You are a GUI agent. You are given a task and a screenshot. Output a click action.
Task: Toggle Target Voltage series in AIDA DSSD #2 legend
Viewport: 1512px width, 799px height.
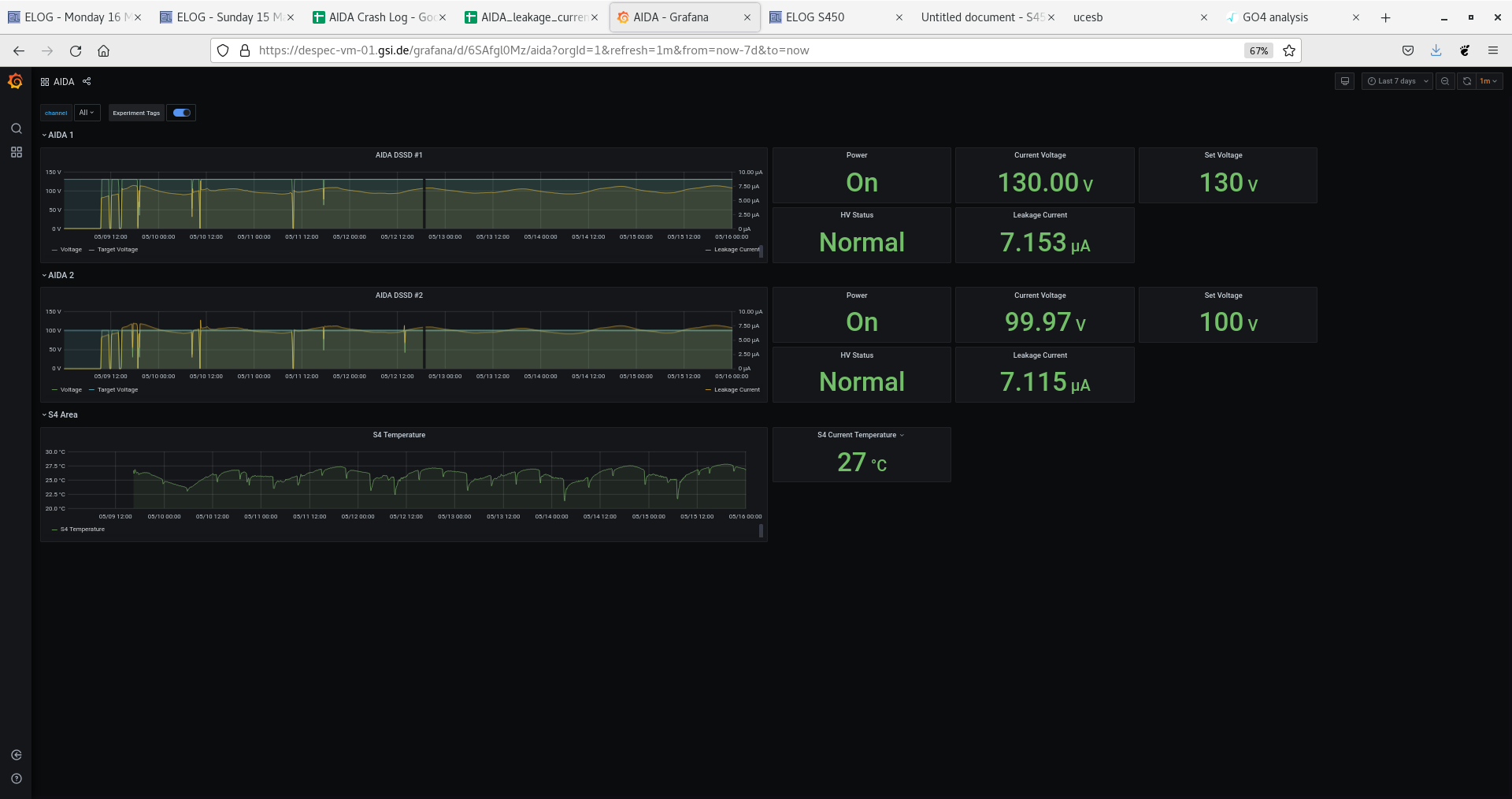coord(117,390)
